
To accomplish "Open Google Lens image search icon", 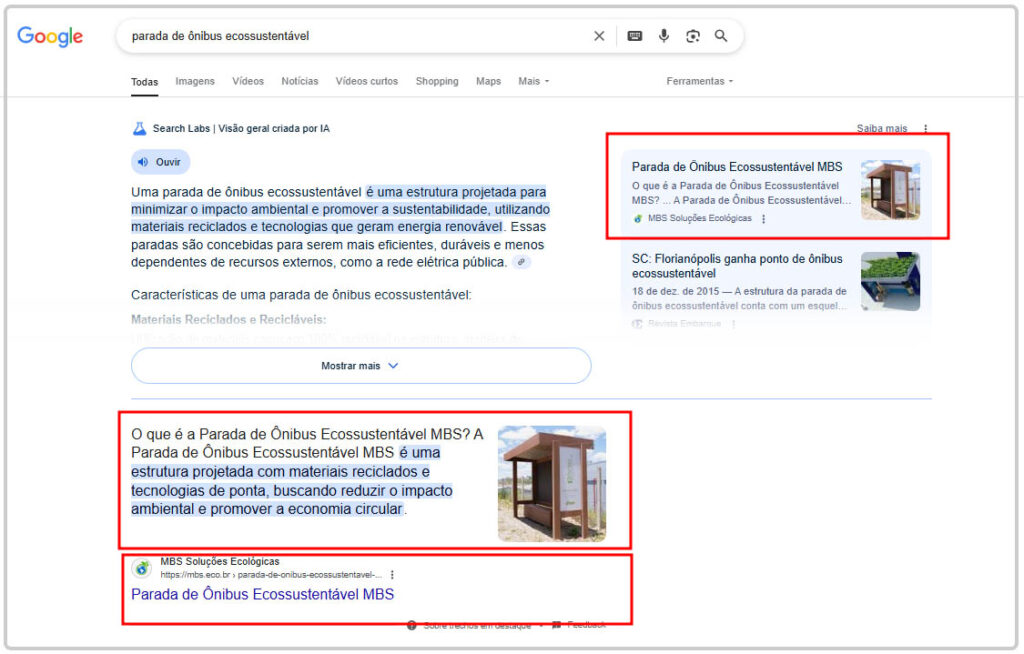I will pyautogui.click(x=693, y=36).
